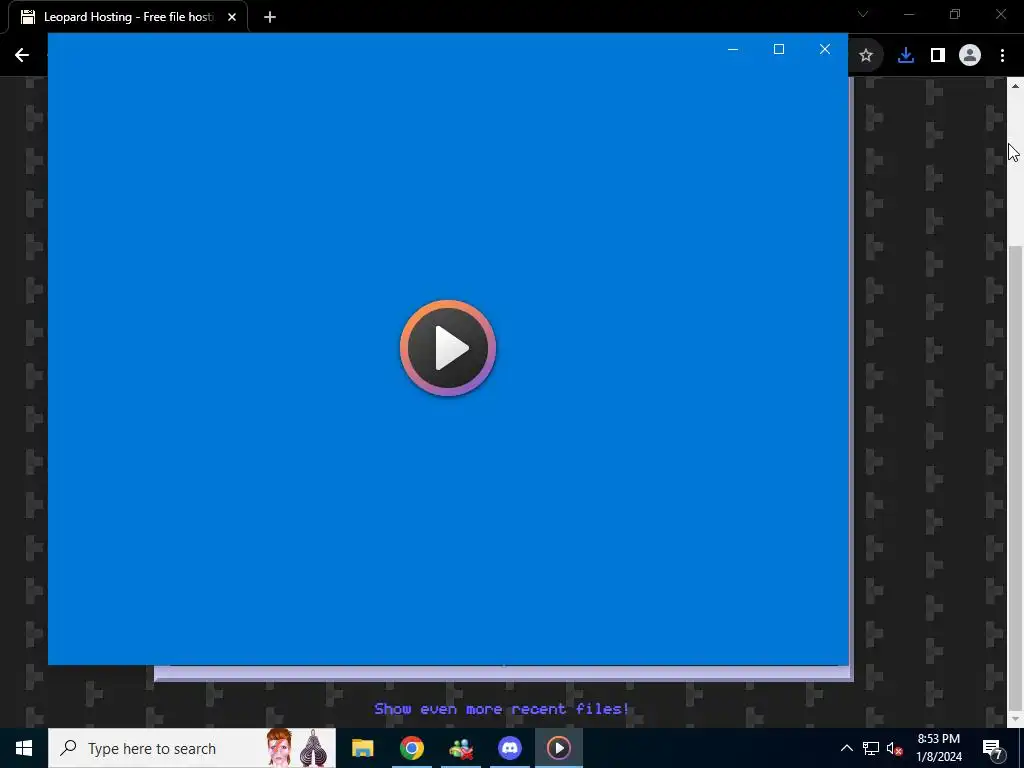
Task: Minimize the Chrome window
Action: click(909, 14)
